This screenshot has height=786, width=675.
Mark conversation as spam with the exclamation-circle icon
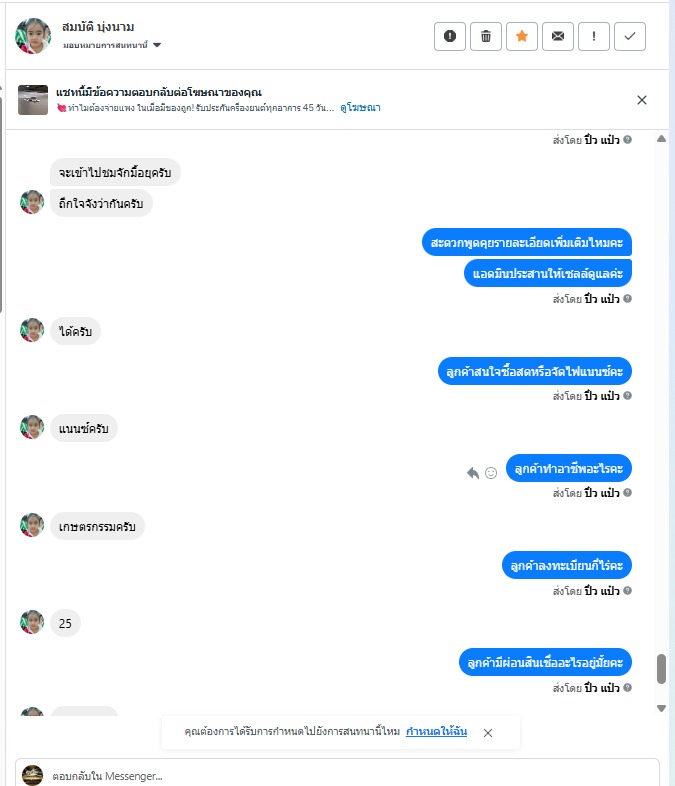click(x=449, y=36)
